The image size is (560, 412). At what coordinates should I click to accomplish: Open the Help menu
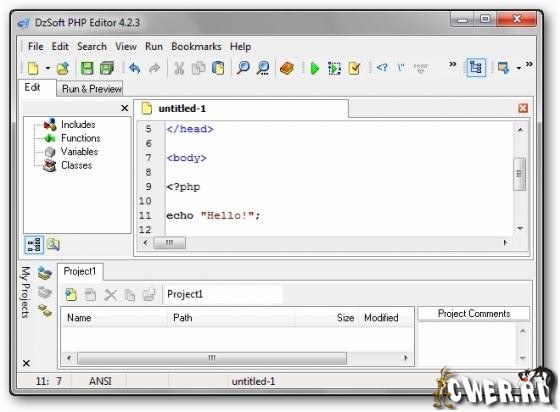(240, 46)
